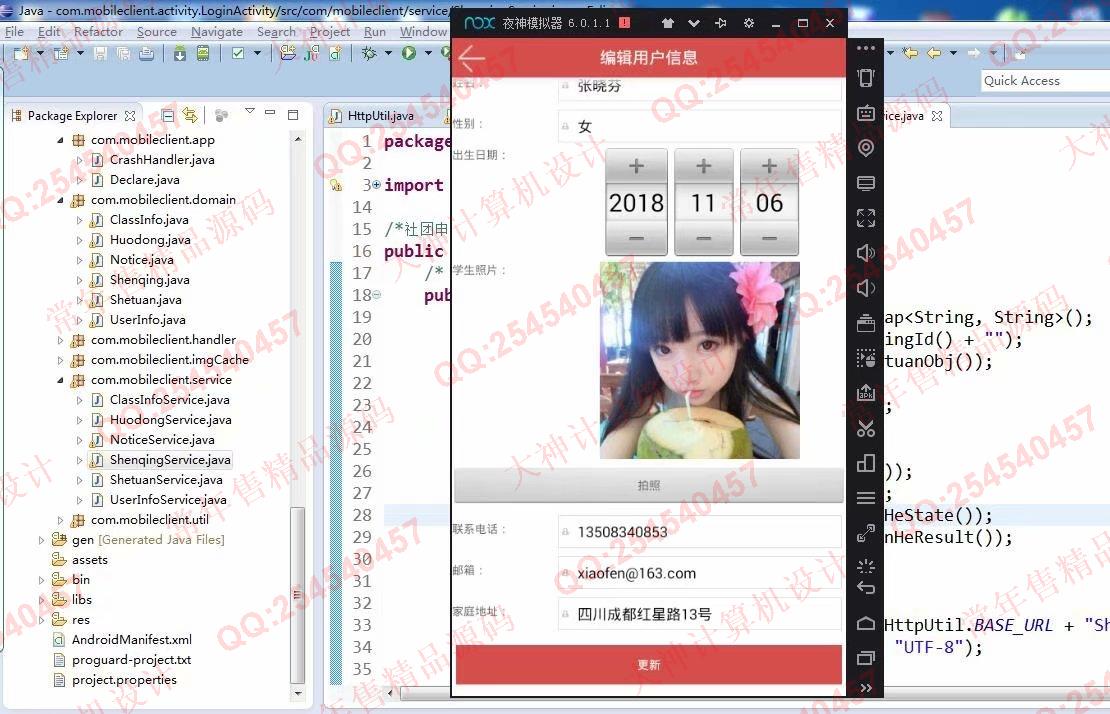Close the ...ice.java editor tab
Image resolution: width=1110 pixels, height=714 pixels.
[937, 116]
